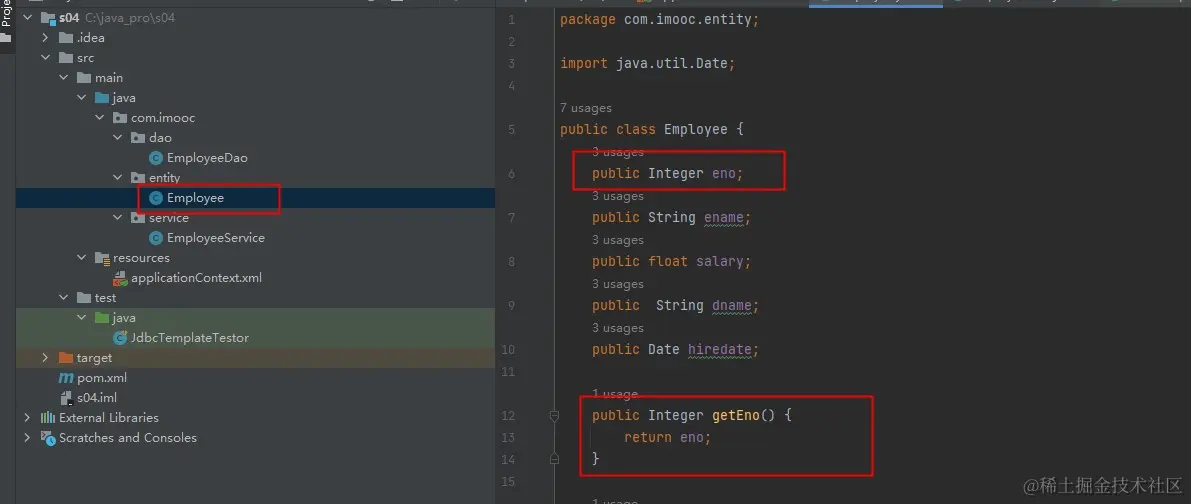Screen dimensions: 1191x504
Task: Open EmployeeService in the project tree
Action: click(x=216, y=238)
